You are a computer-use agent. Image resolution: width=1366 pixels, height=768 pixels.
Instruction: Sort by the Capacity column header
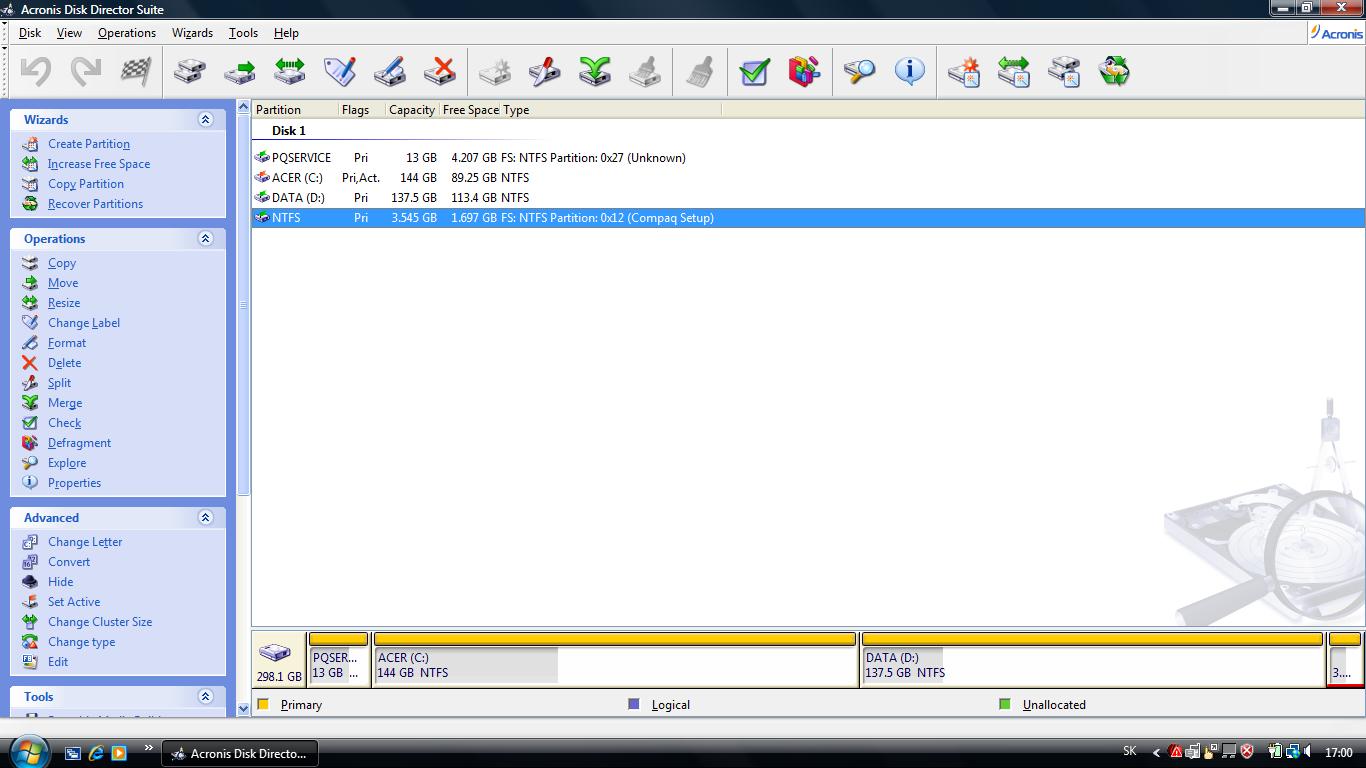[x=411, y=110]
